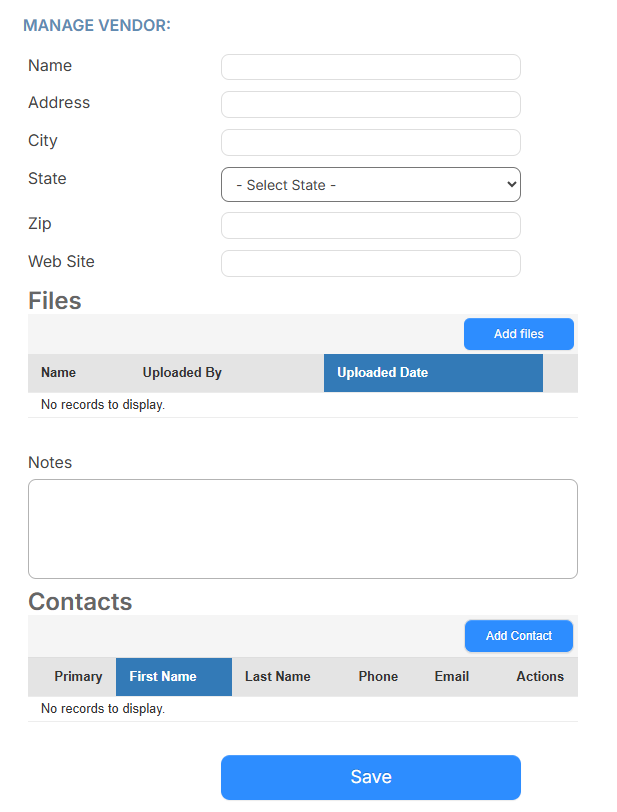Sort contacts by the Primary column
The image size is (617, 812).
coord(77,676)
